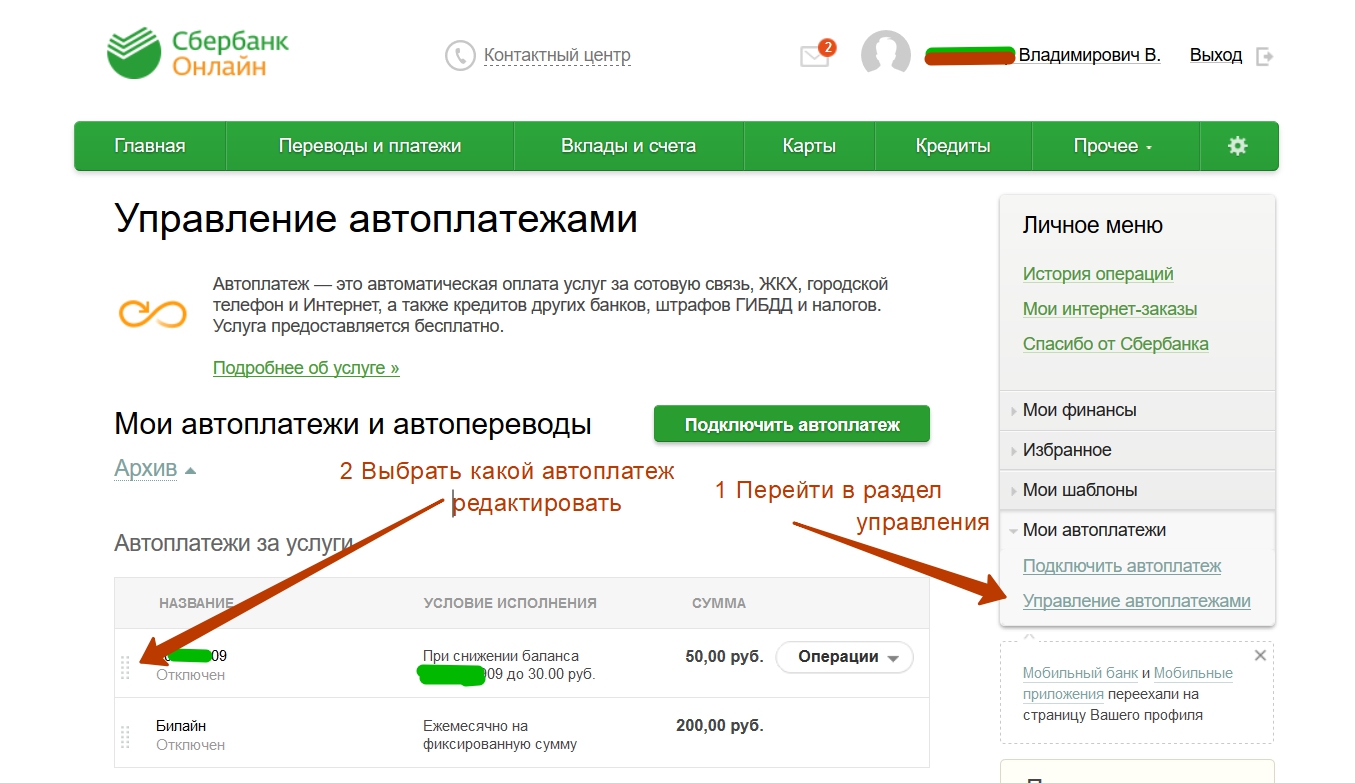Open the Операции dropdown for the first autopayment
The height and width of the screenshot is (783, 1355).
coord(843,657)
